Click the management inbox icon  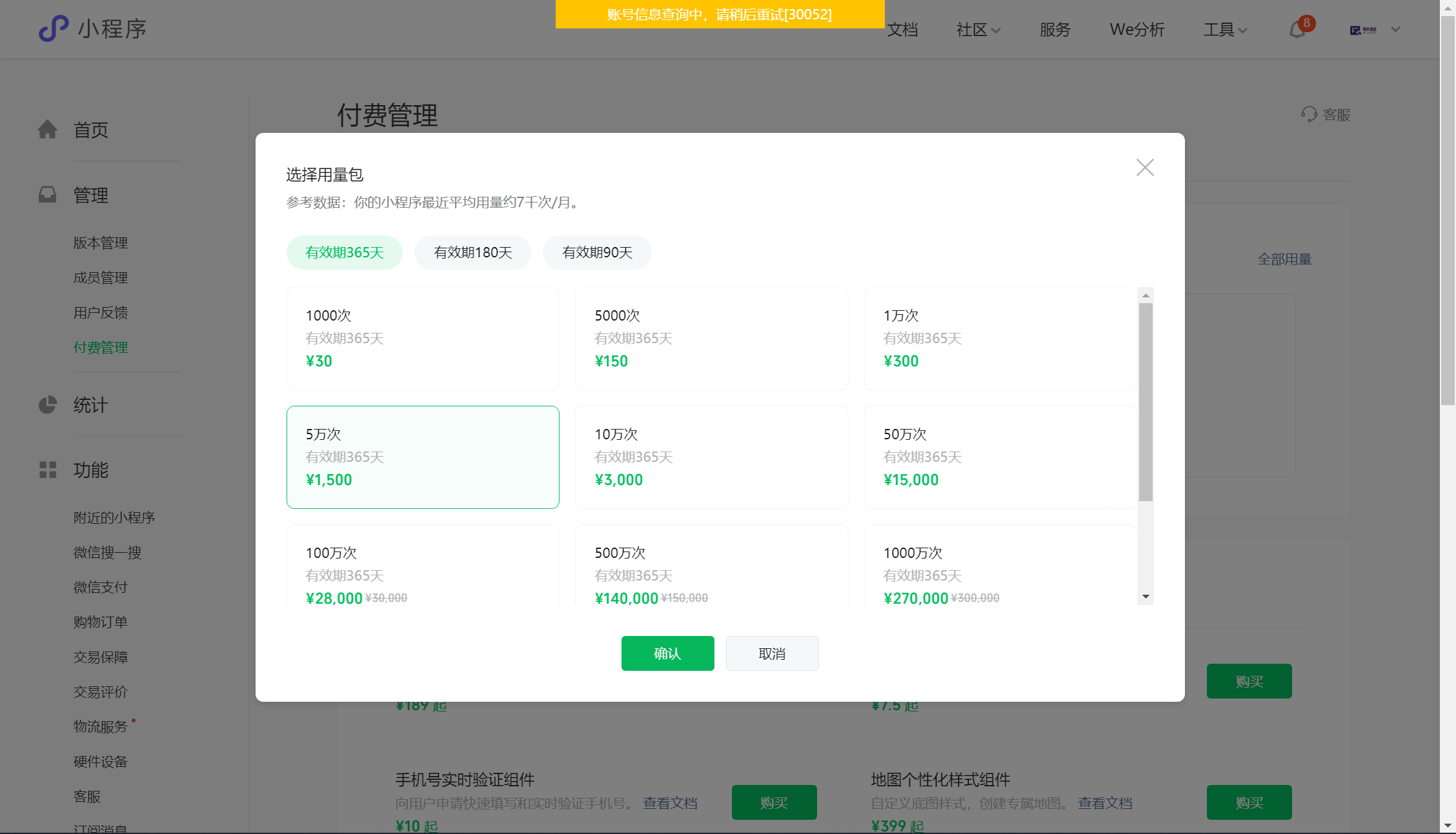(47, 195)
